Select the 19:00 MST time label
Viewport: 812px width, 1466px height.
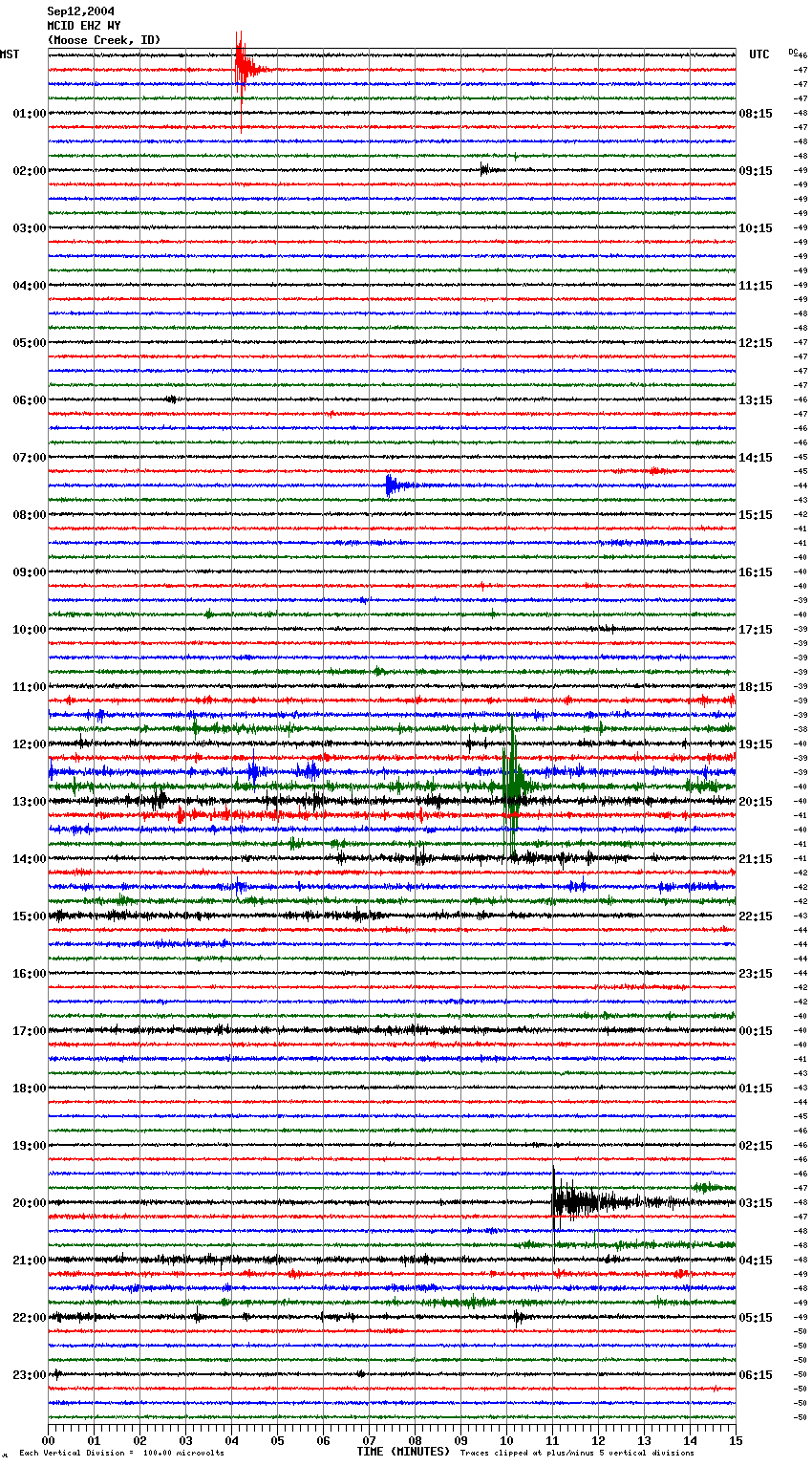pyautogui.click(x=29, y=1146)
